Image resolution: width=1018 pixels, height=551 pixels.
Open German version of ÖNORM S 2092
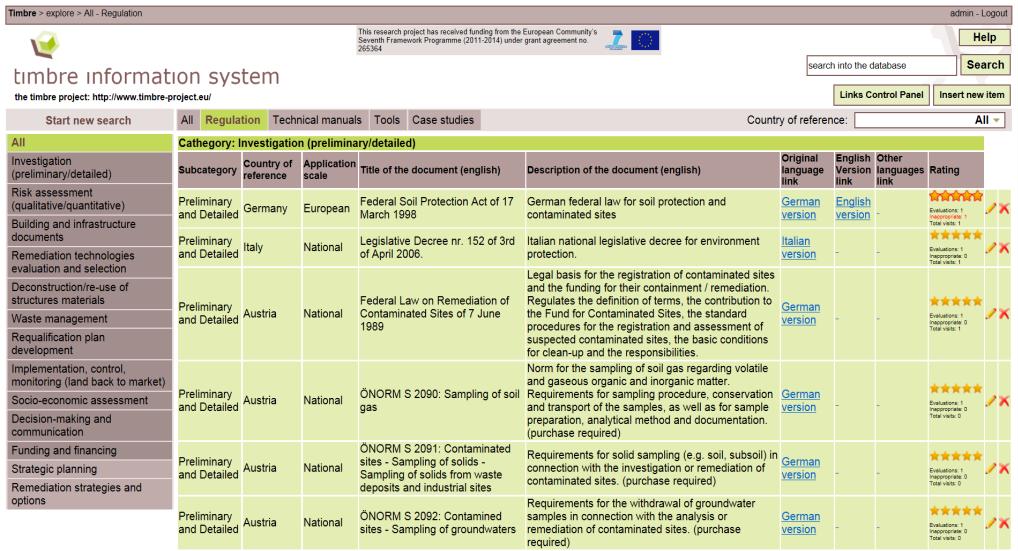(801, 523)
